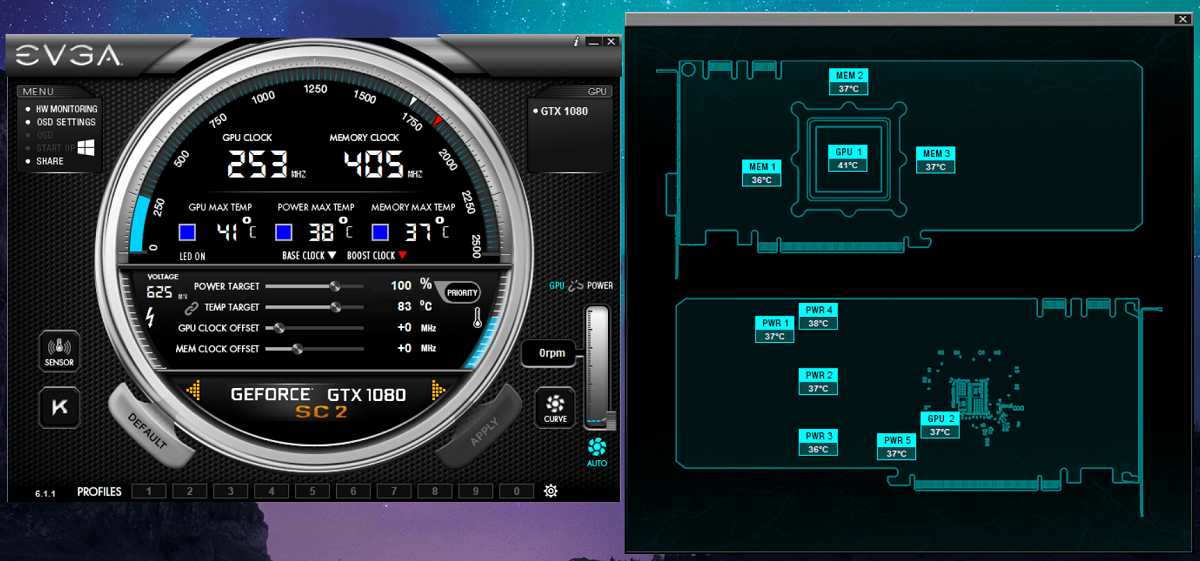Image resolution: width=1200 pixels, height=561 pixels.
Task: Click Power max temp color swatch
Action: 284,233
